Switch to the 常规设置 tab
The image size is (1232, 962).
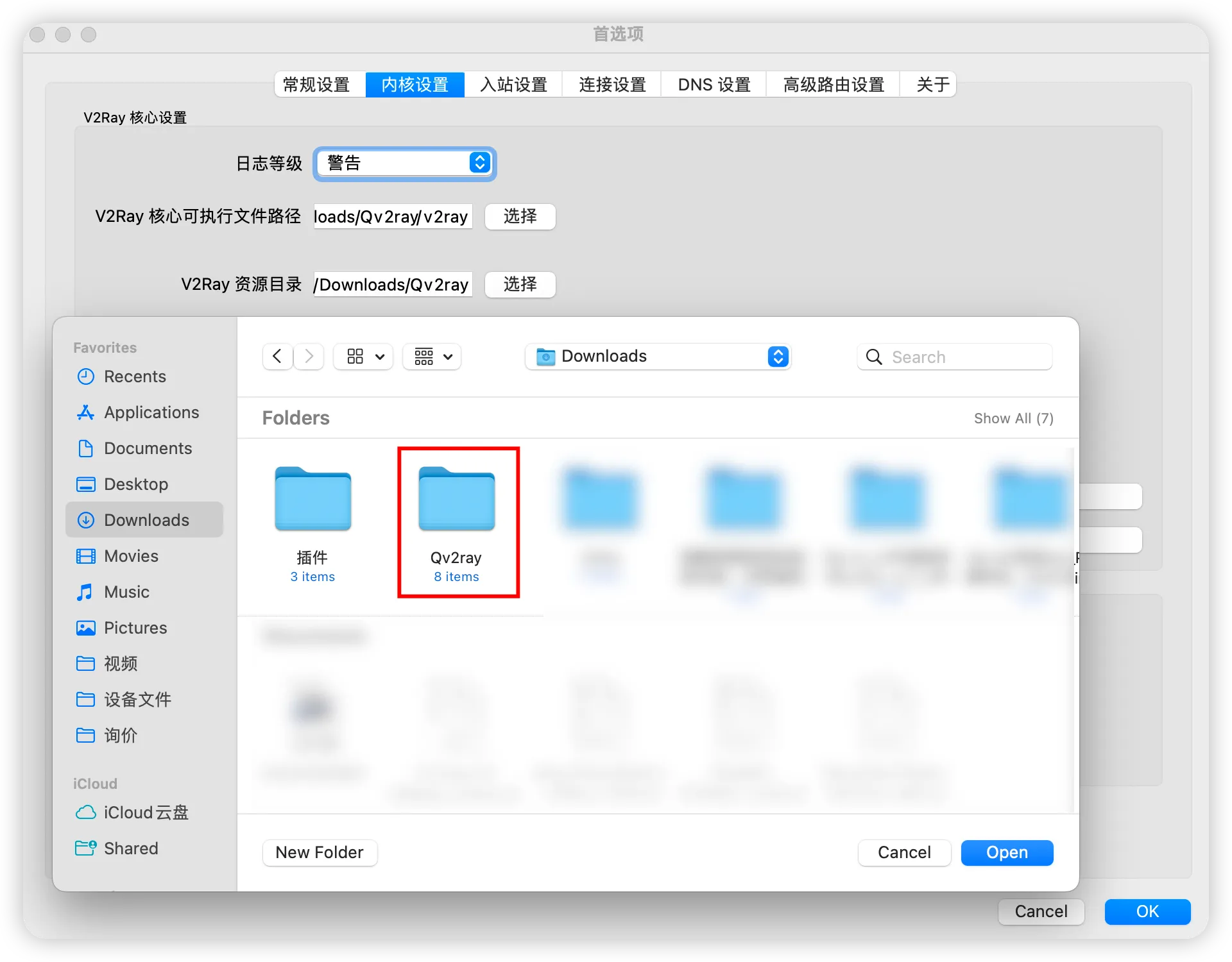(x=317, y=84)
